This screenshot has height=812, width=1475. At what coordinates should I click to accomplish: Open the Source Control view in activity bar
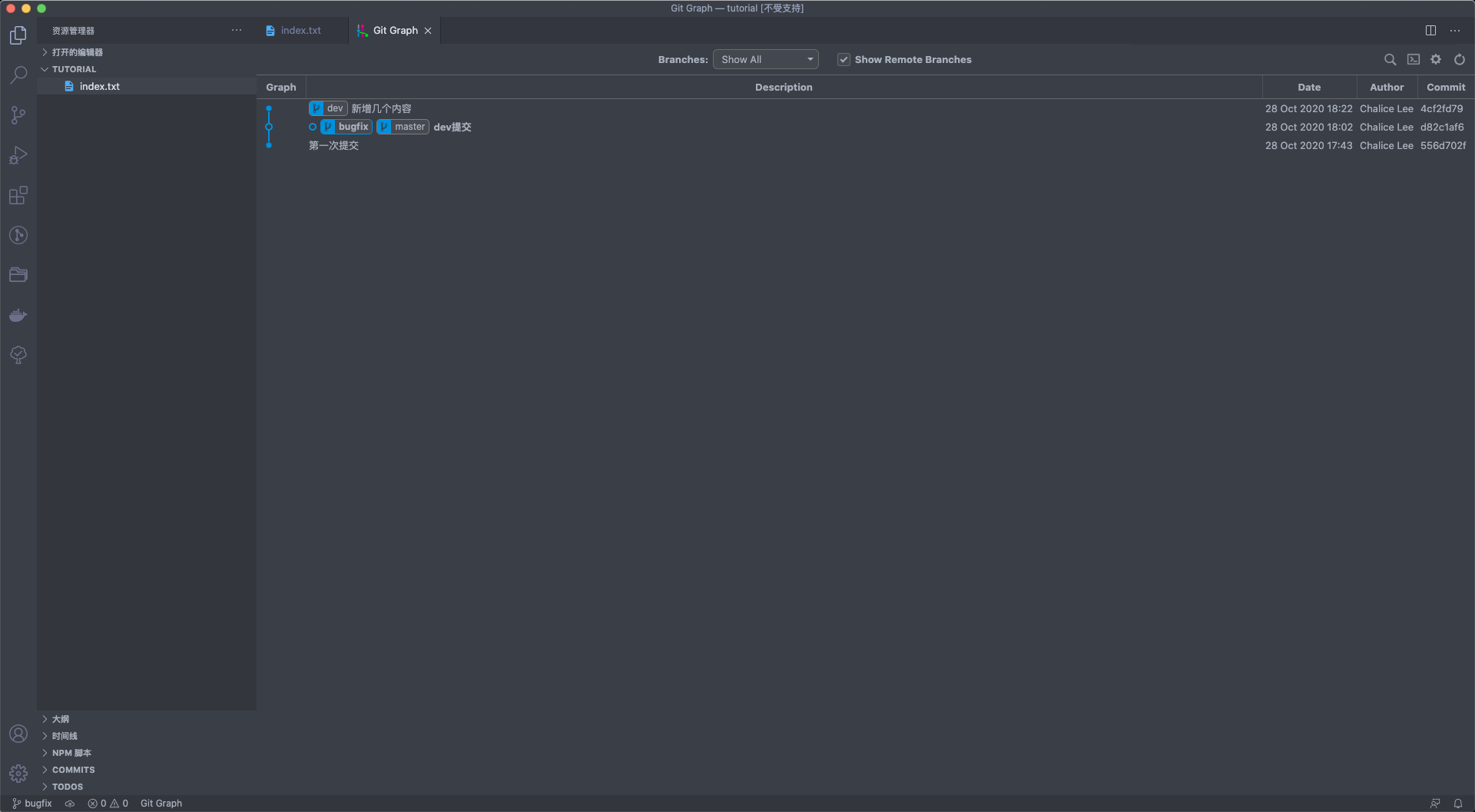[18, 115]
